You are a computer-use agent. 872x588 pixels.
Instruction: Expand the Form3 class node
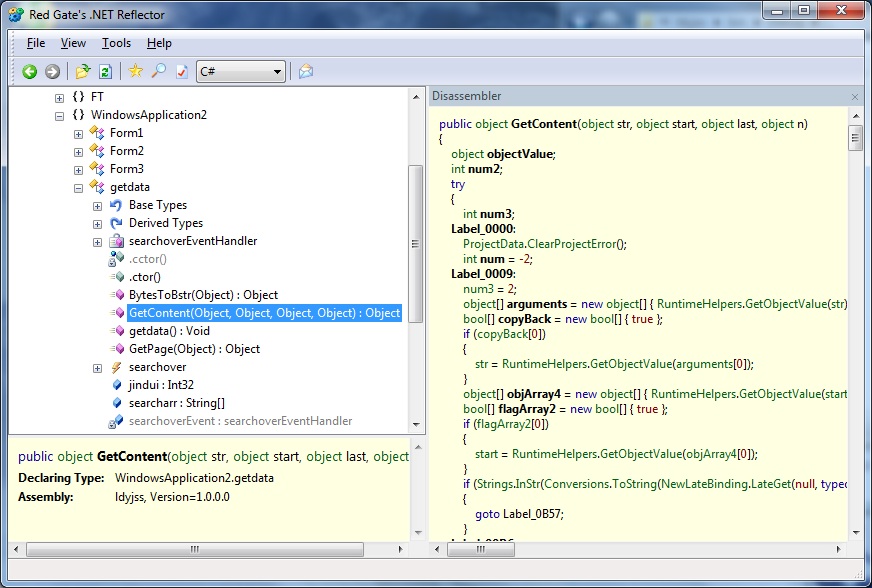78,170
